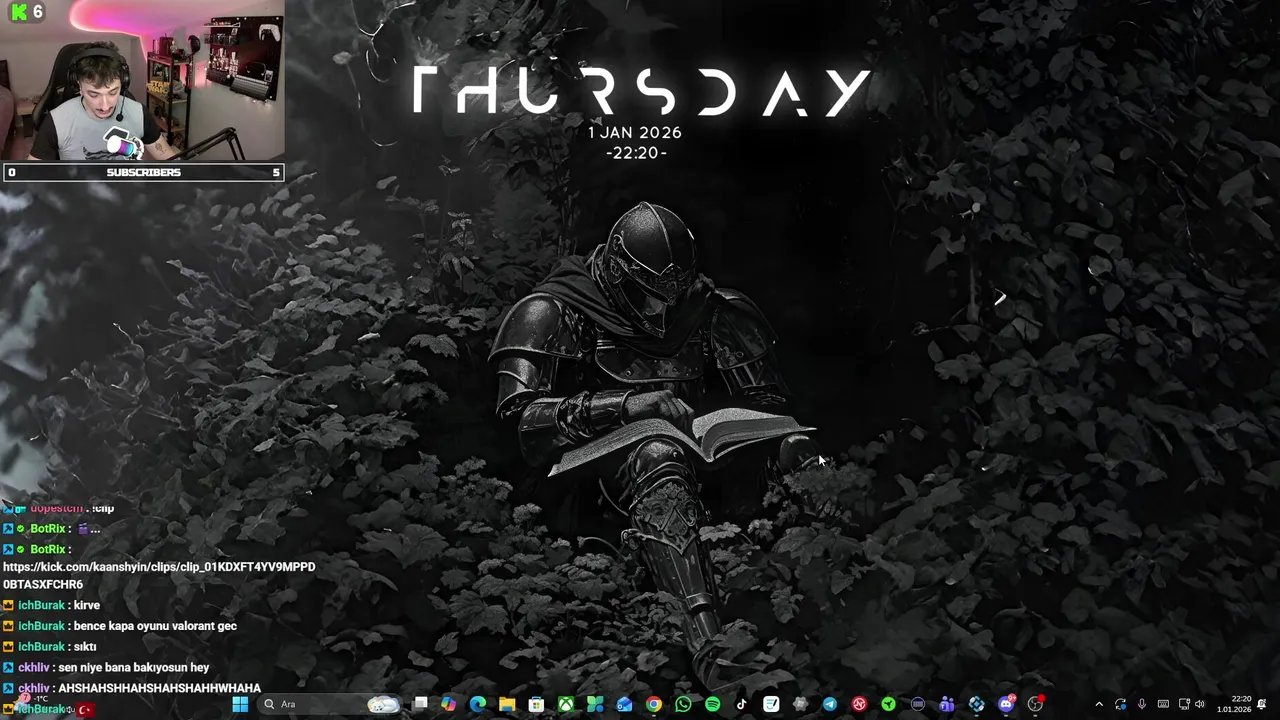The image size is (1280, 720).
Task: Show hidden system tray icons
Action: point(1099,704)
